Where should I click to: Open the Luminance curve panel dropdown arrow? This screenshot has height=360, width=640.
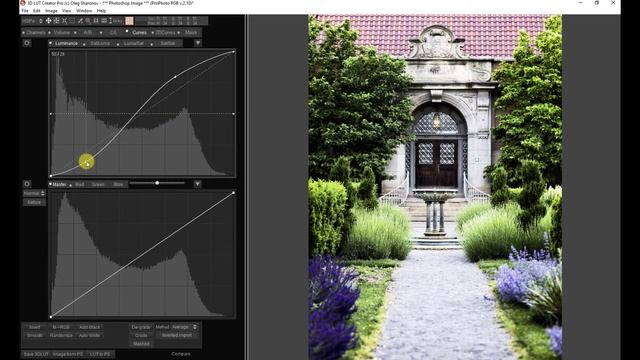click(198, 43)
